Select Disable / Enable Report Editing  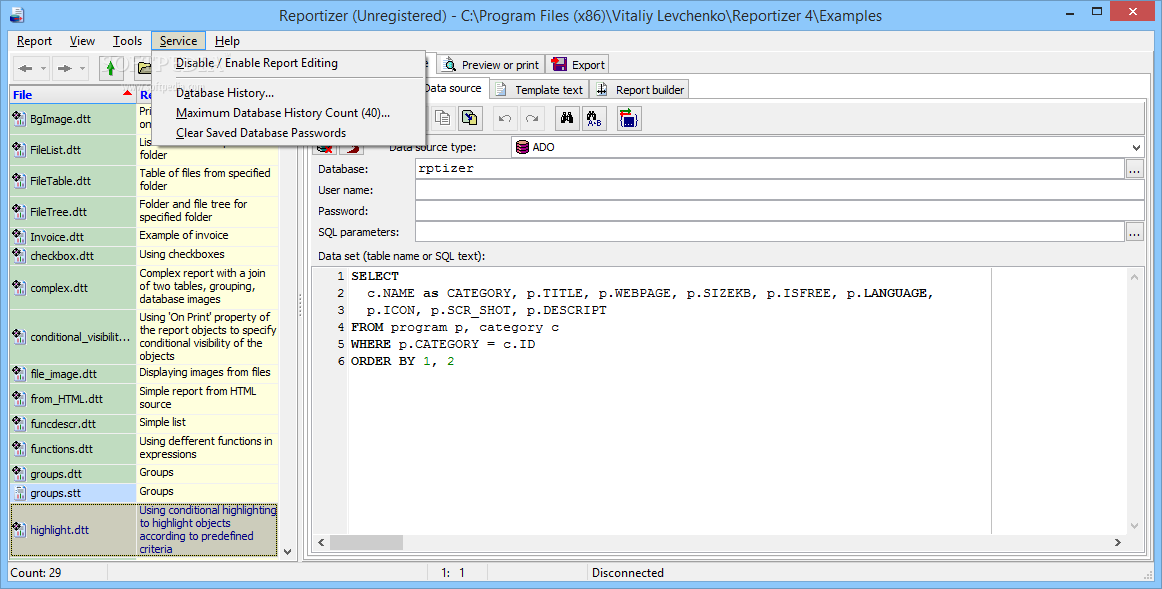point(257,63)
